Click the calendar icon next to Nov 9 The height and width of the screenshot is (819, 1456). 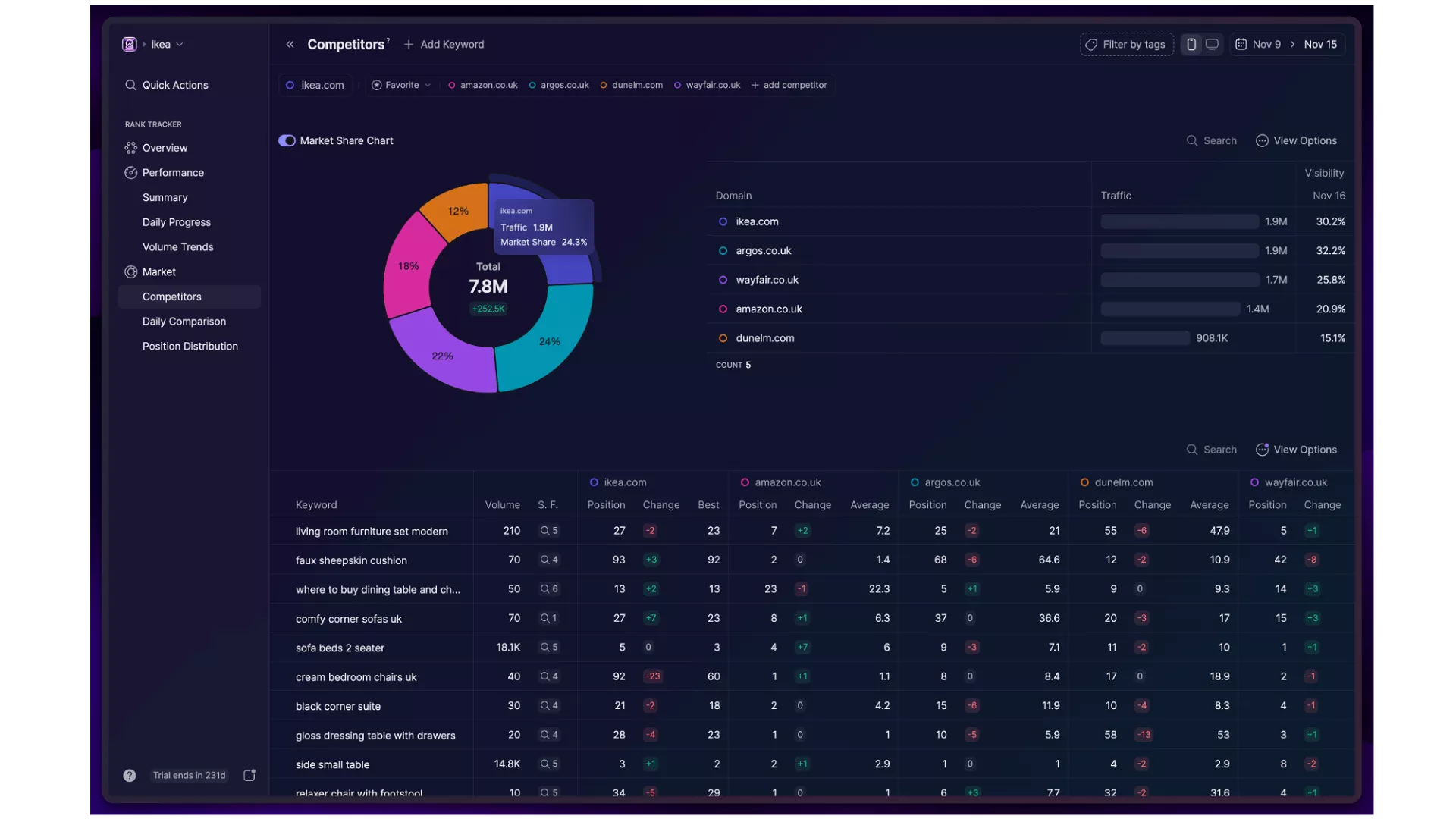coord(1241,45)
